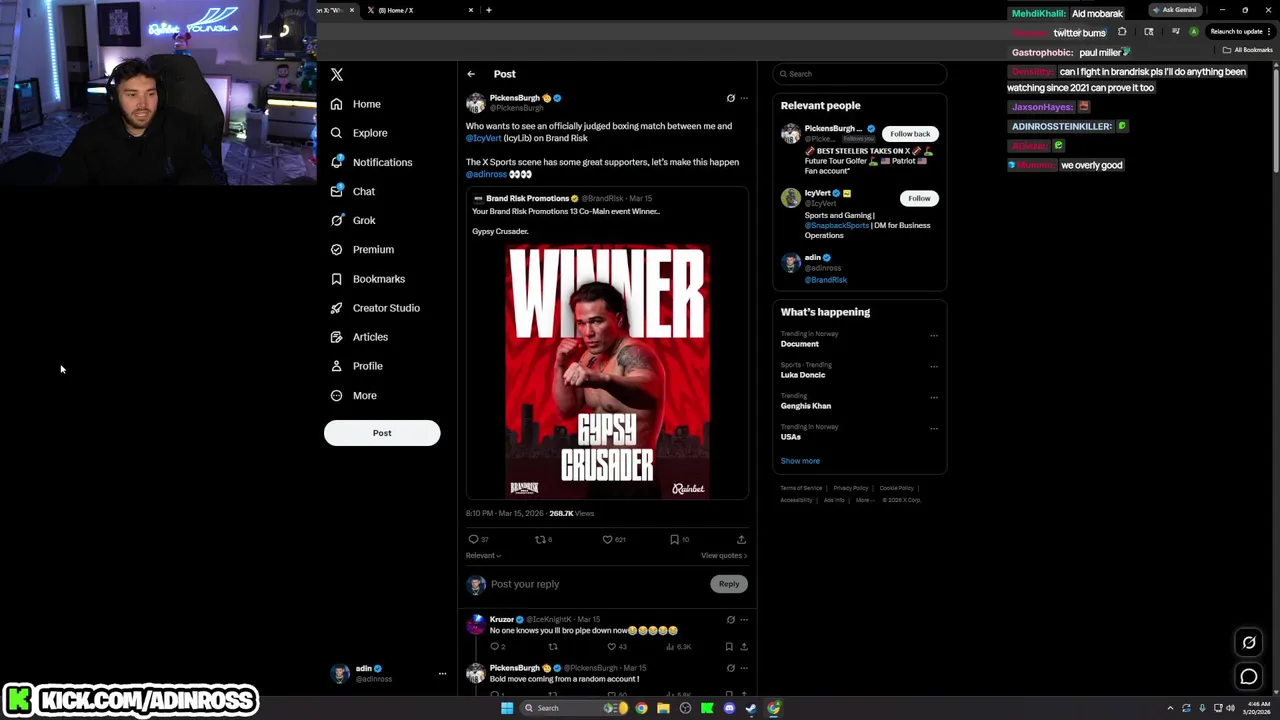
Task: Click repost icon on Kruzor reply
Action: pyautogui.click(x=553, y=647)
